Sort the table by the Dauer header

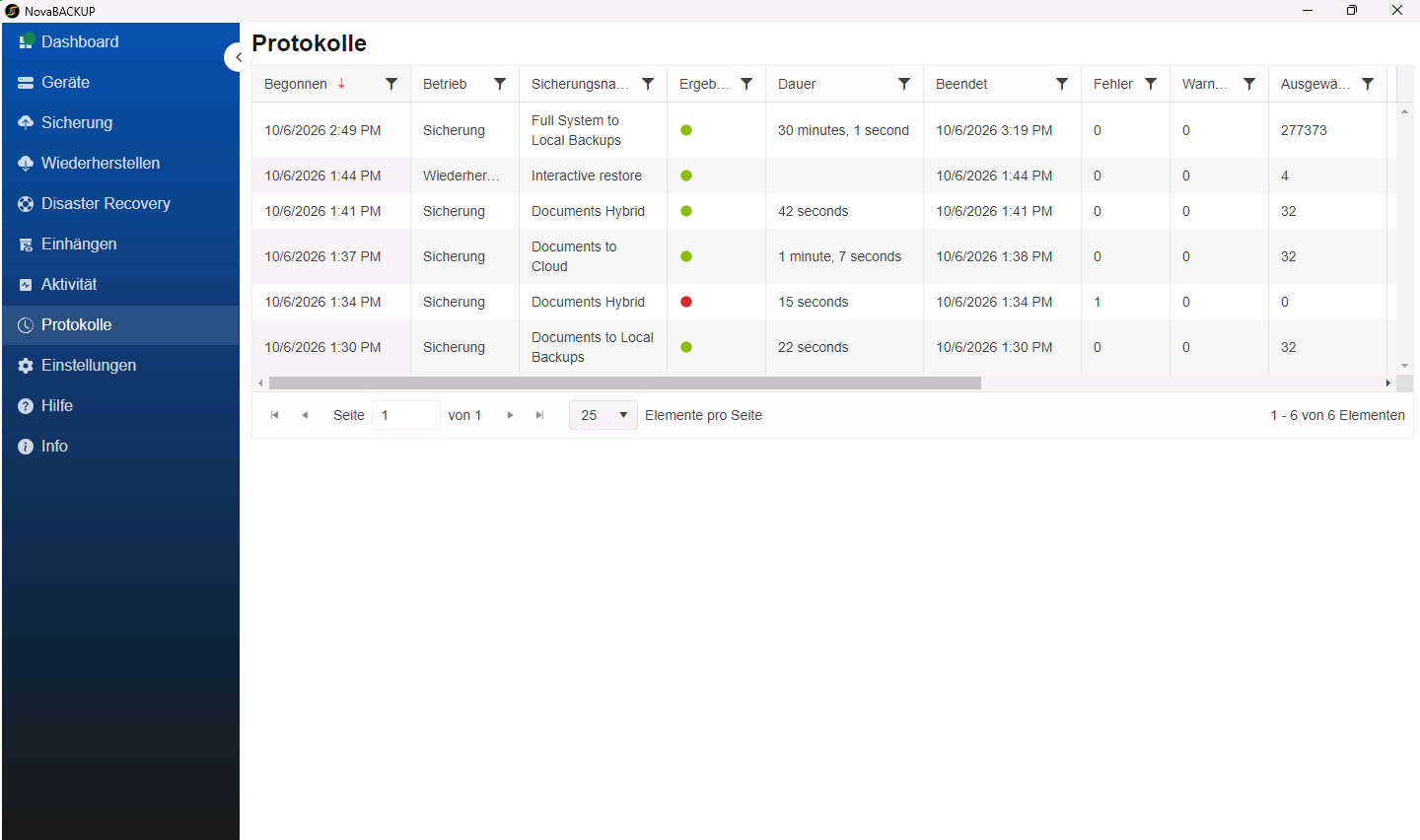[x=797, y=84]
